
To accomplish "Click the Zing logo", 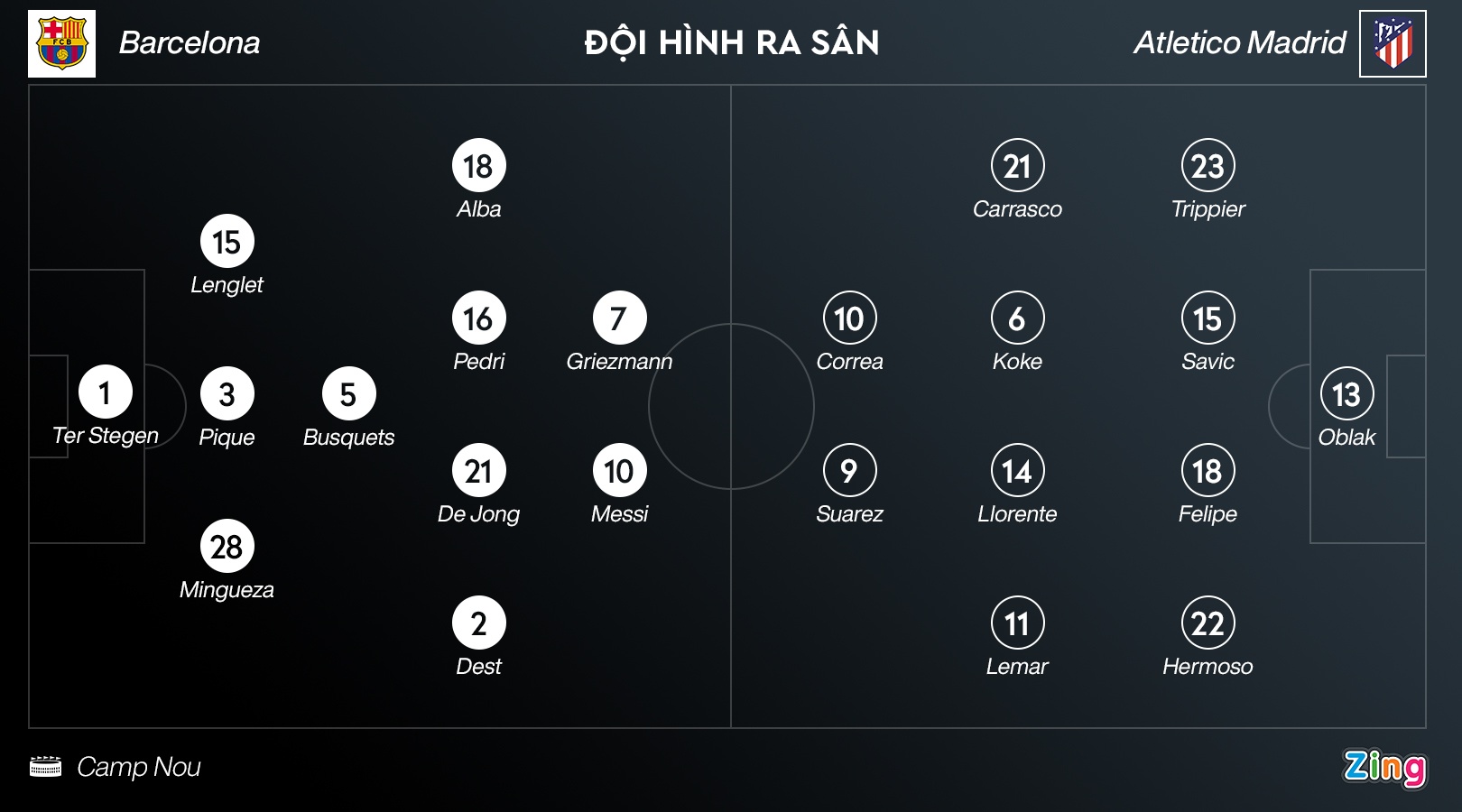I will (x=1384, y=767).
